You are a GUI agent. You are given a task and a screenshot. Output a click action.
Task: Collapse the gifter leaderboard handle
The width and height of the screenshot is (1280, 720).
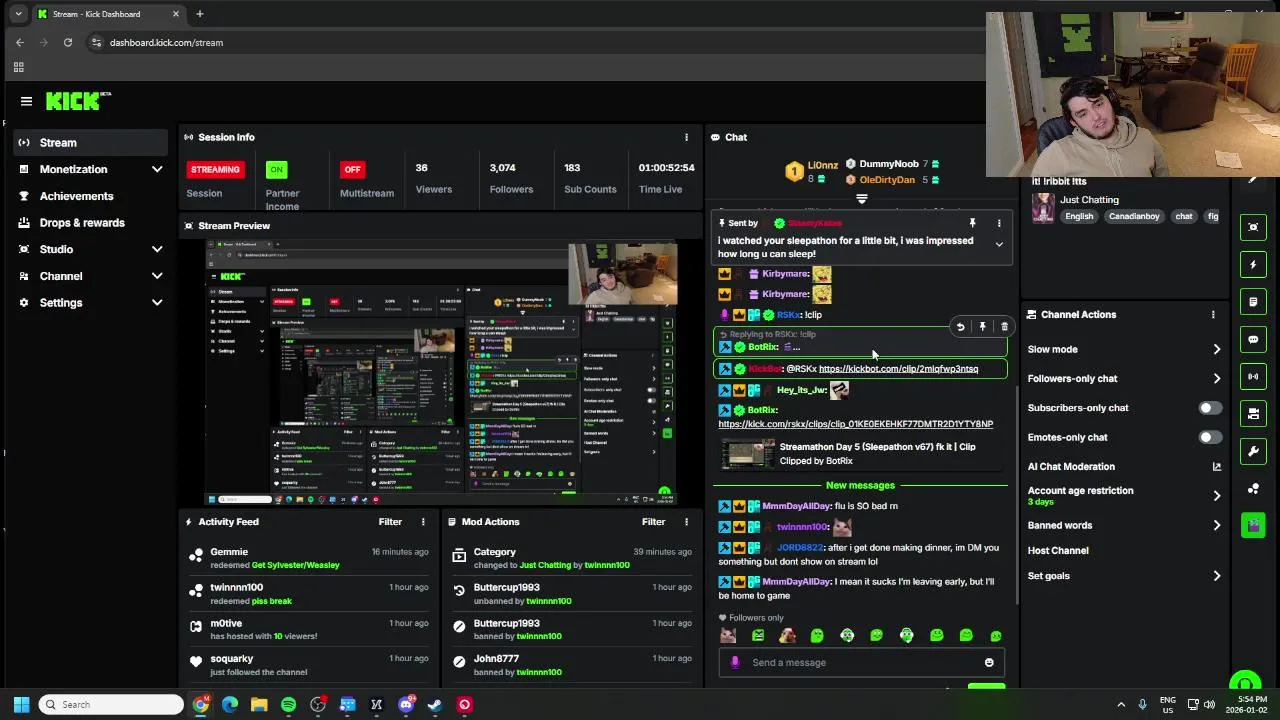[861, 199]
